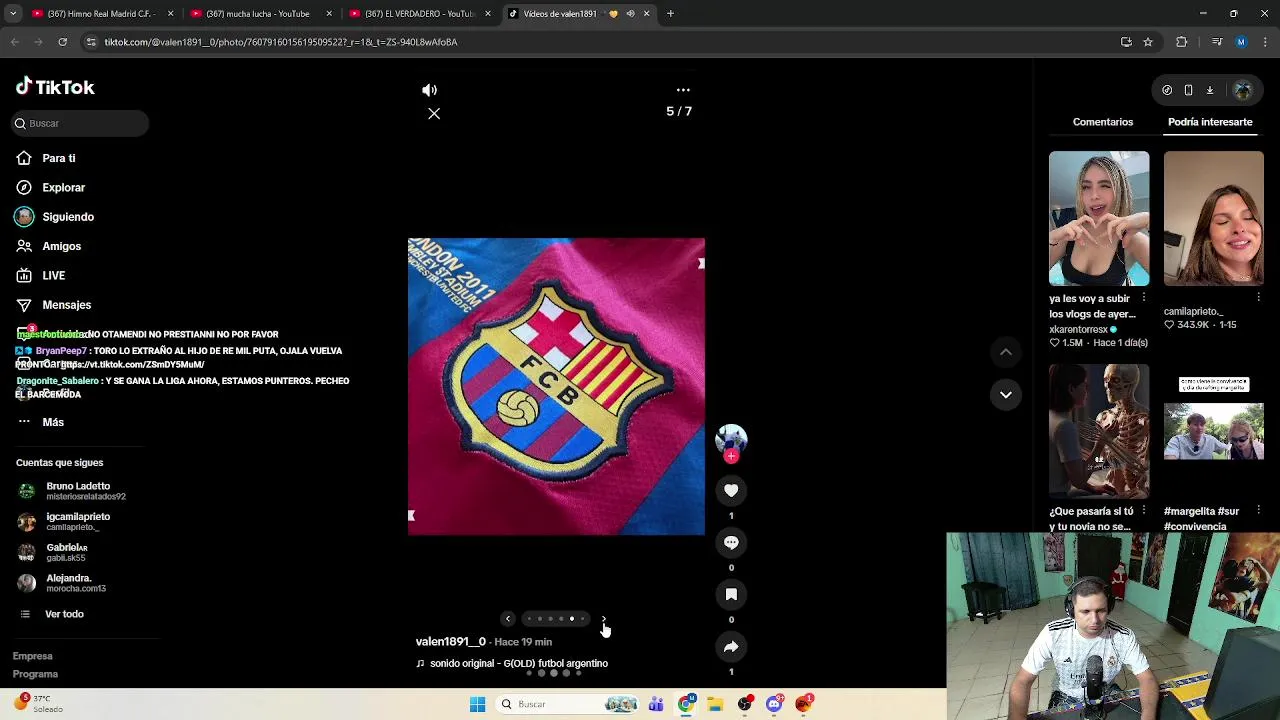Open File Explorer from taskbar

pos(715,704)
